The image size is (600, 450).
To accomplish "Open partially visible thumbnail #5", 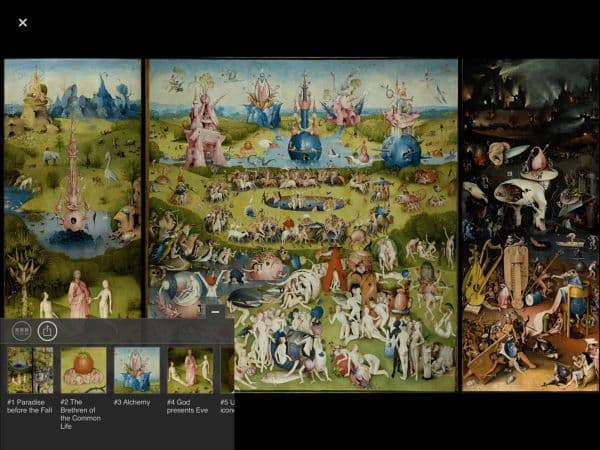I will pos(227,370).
